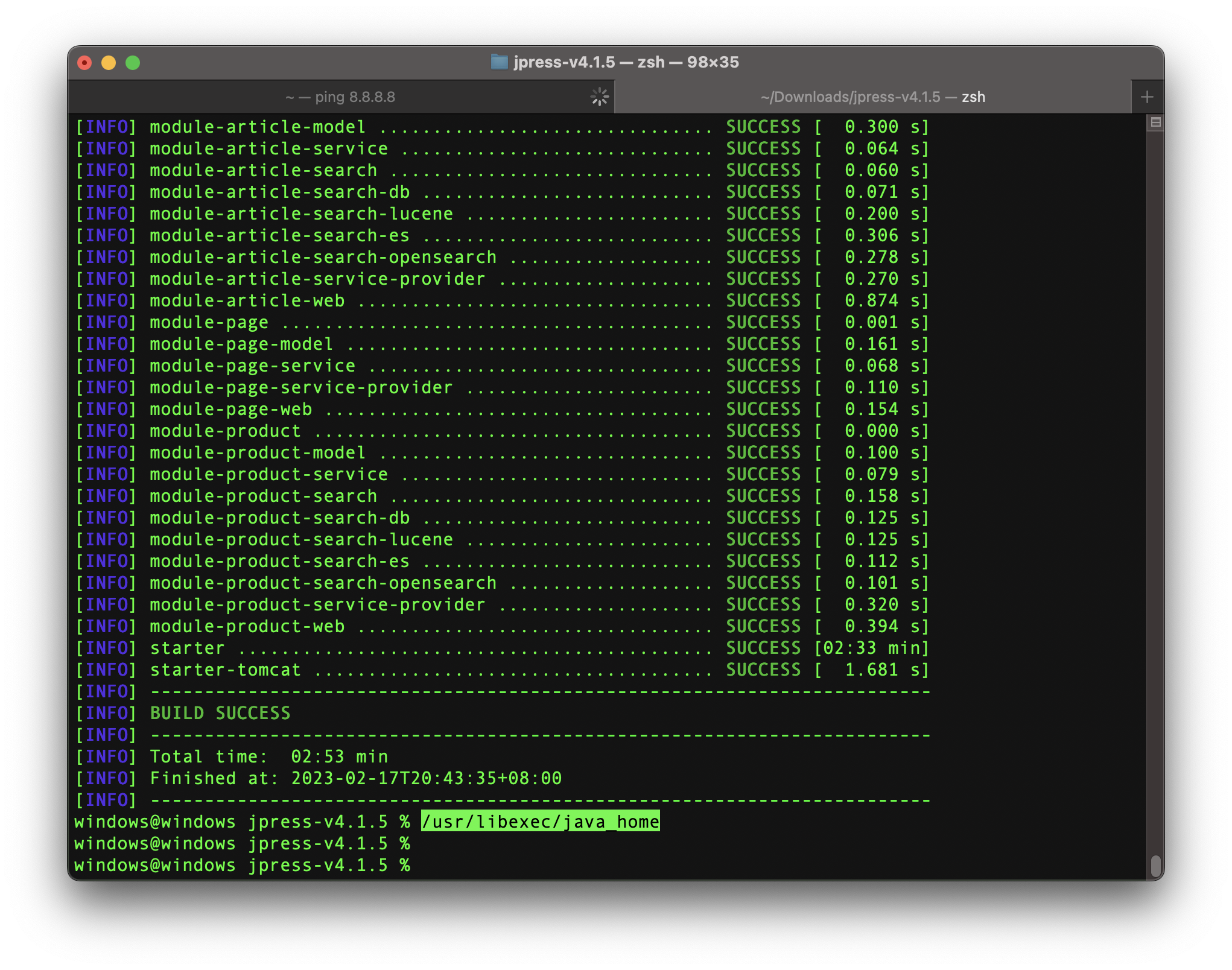Click the green zoom window button
This screenshot has width=1232, height=970.
(133, 63)
